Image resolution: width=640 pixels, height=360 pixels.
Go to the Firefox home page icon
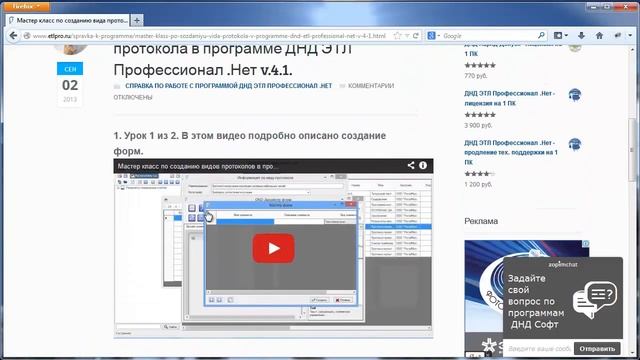coord(599,36)
